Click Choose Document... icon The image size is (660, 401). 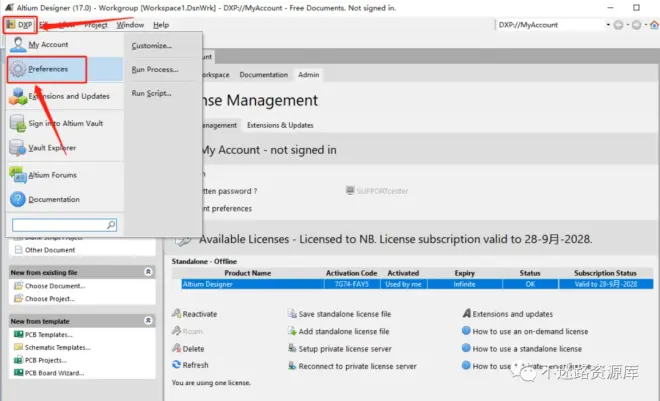click(x=18, y=286)
